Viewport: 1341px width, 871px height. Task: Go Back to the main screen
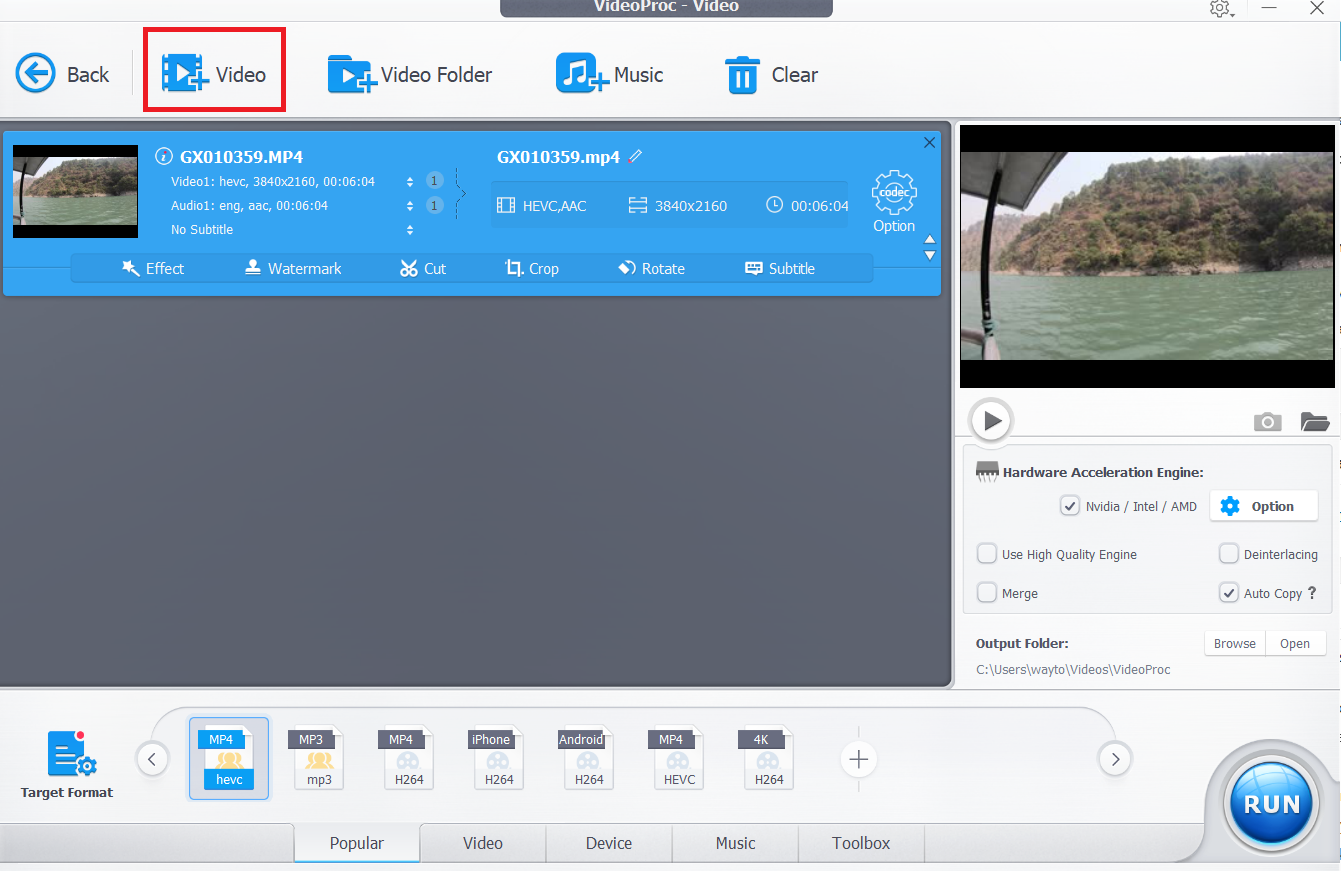click(x=62, y=75)
